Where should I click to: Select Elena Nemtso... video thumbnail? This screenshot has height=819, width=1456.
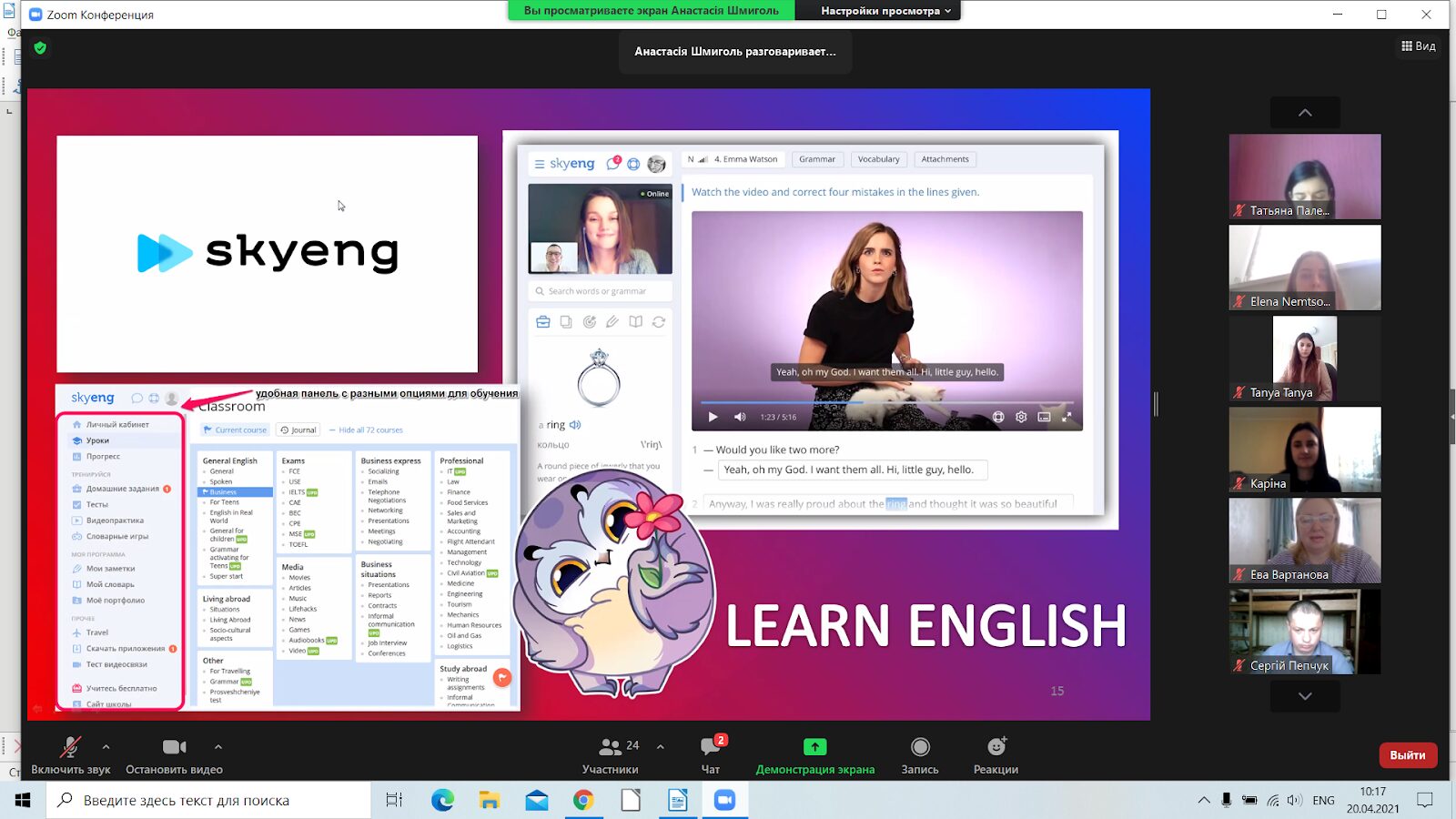pos(1305,268)
